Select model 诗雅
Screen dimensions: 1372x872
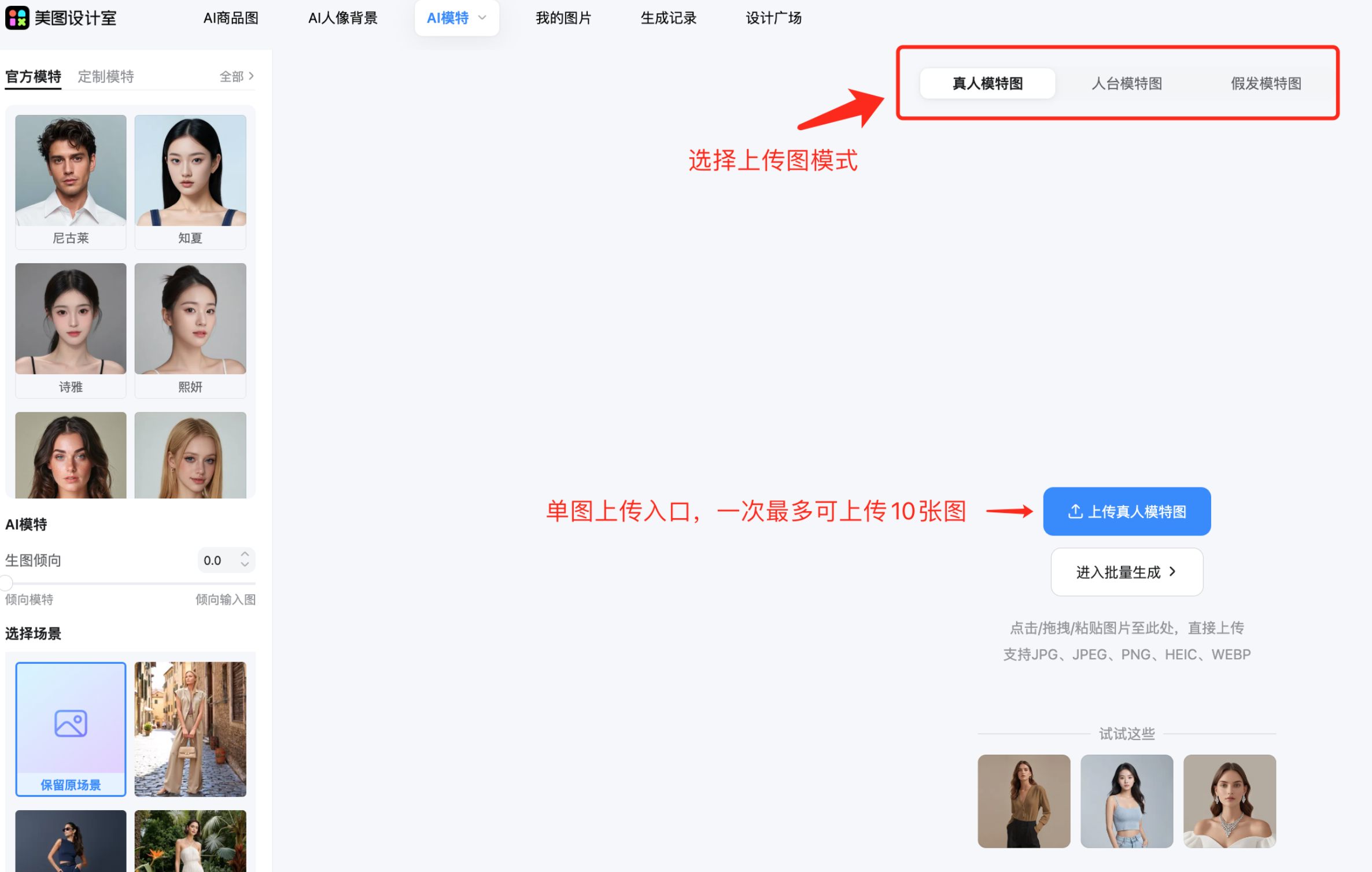(71, 330)
